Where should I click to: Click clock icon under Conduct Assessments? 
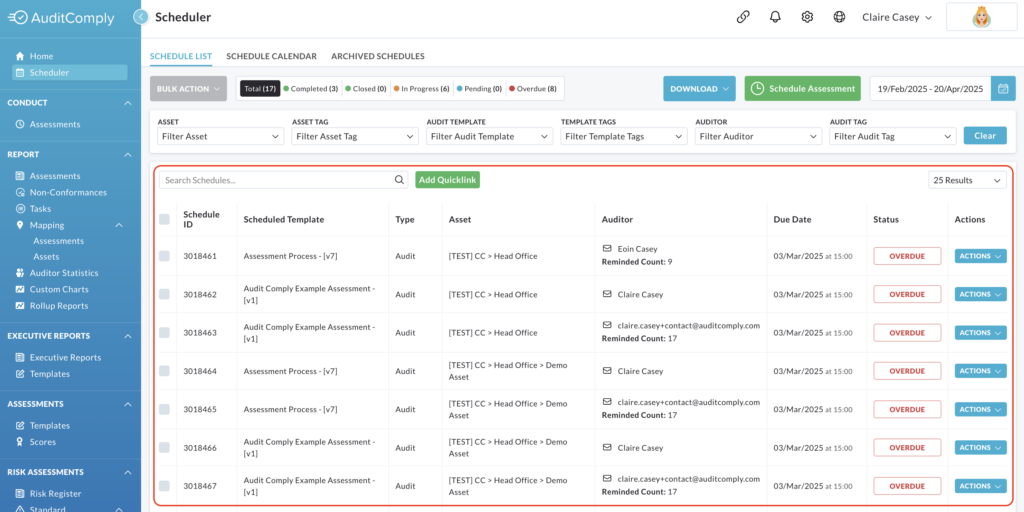point(20,124)
